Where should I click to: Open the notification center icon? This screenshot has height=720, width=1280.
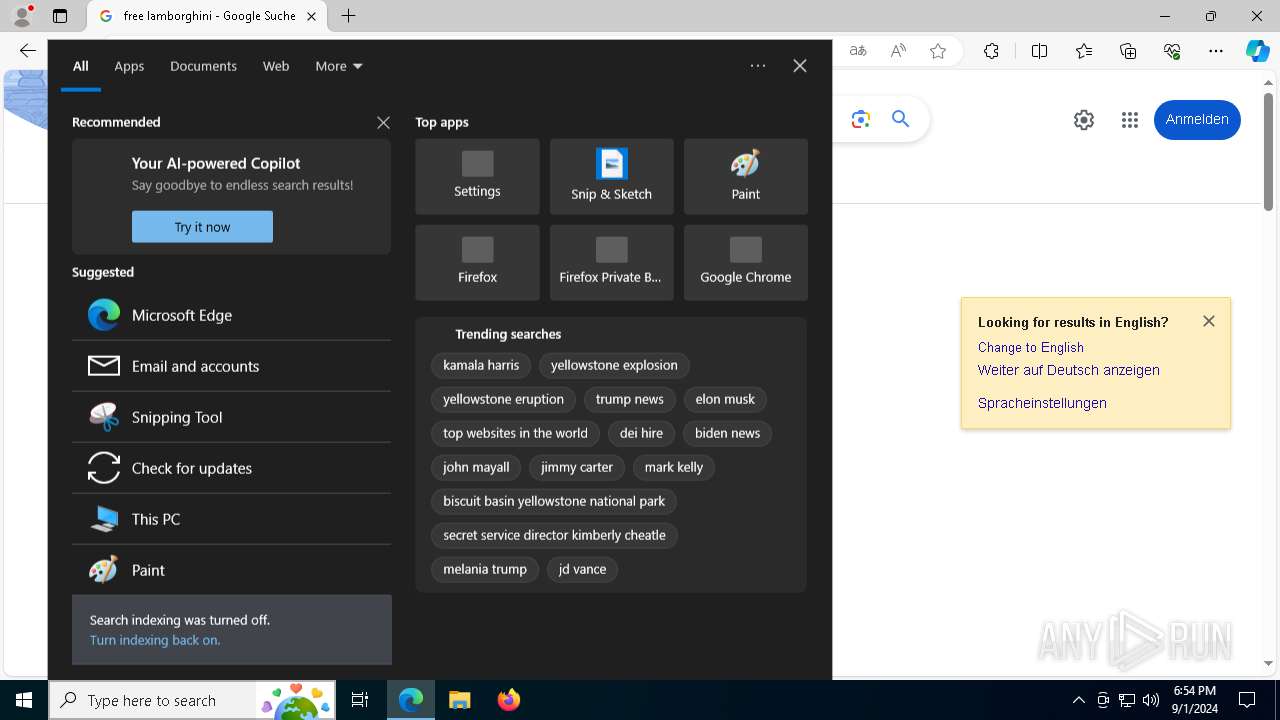1247,700
